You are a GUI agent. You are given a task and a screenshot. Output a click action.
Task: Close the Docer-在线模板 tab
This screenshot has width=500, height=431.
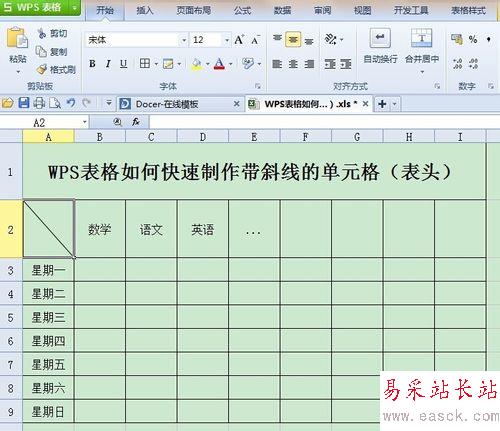[x=236, y=104]
